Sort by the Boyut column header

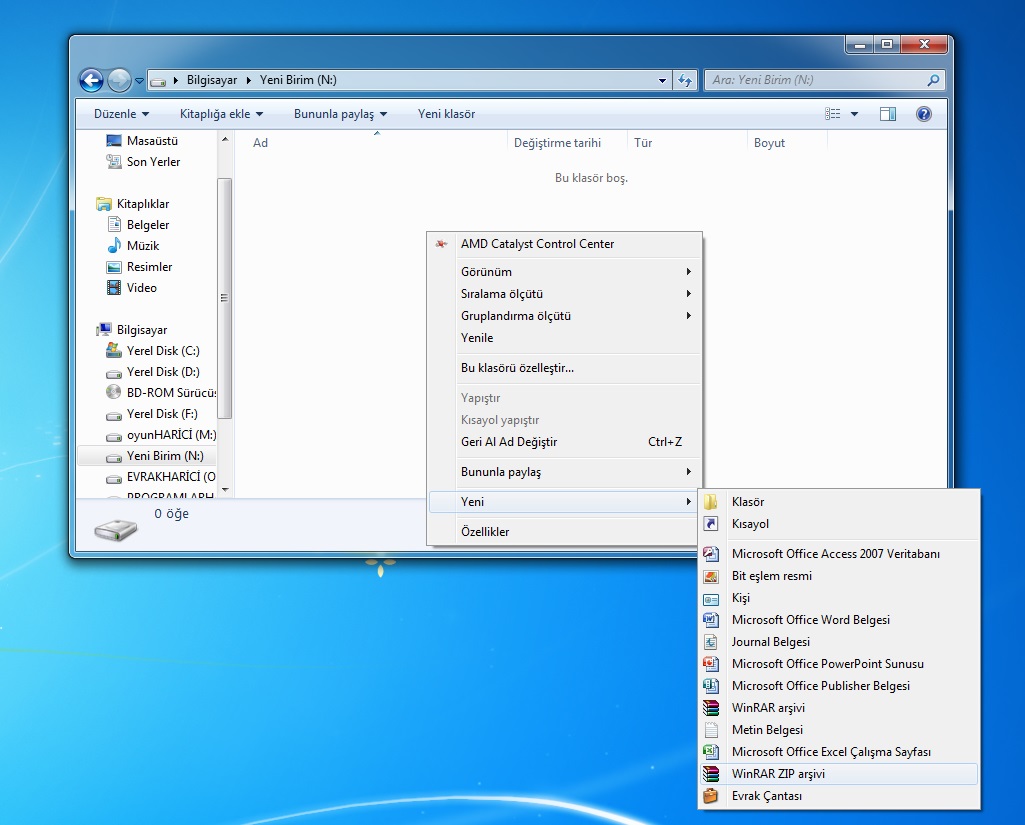(x=769, y=143)
